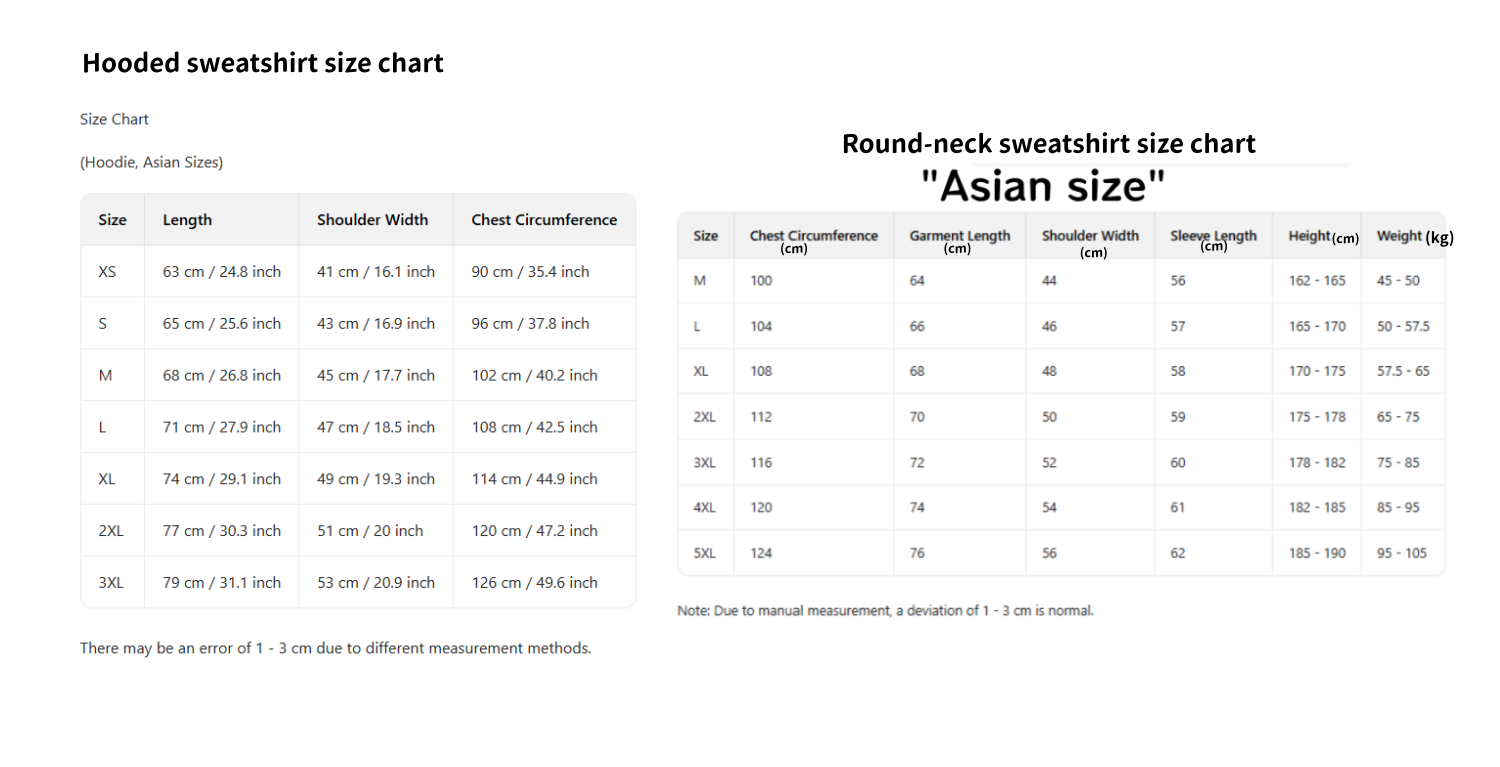
Task: Click the "51 cm / 20 inch" shoulder cell
Action: (x=370, y=531)
